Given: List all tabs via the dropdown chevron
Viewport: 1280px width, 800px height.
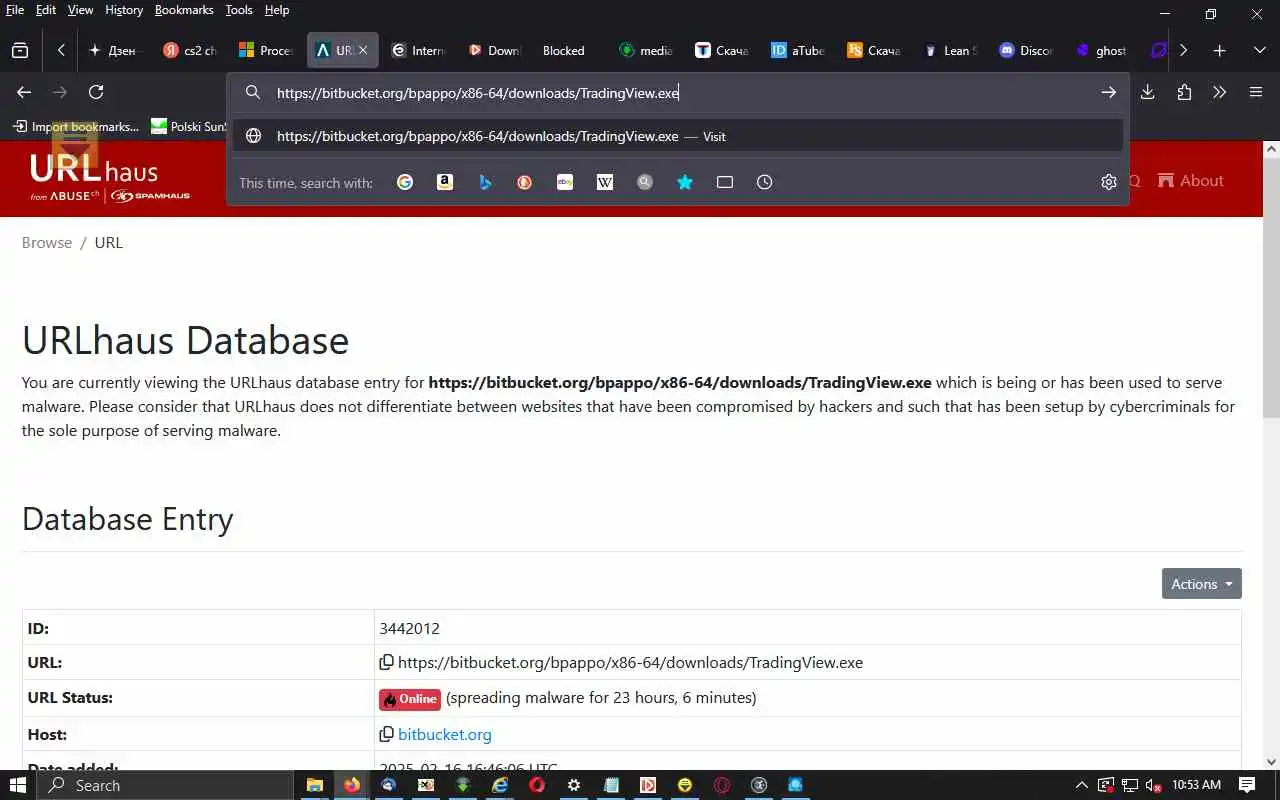Looking at the screenshot, I should pyautogui.click(x=1259, y=50).
